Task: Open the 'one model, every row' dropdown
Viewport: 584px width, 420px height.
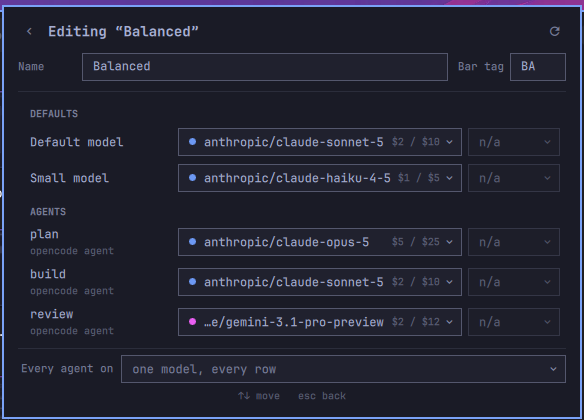Action: click(343, 369)
